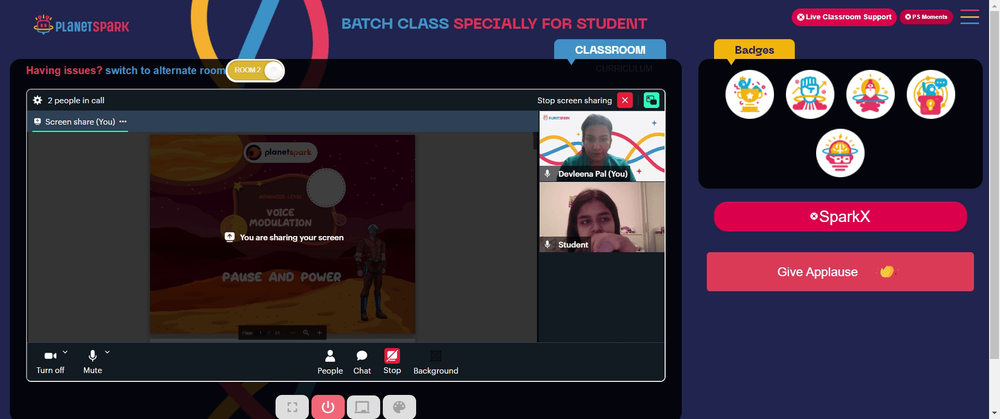
Task: Click the page number field in shared slide
Action: pos(261,333)
